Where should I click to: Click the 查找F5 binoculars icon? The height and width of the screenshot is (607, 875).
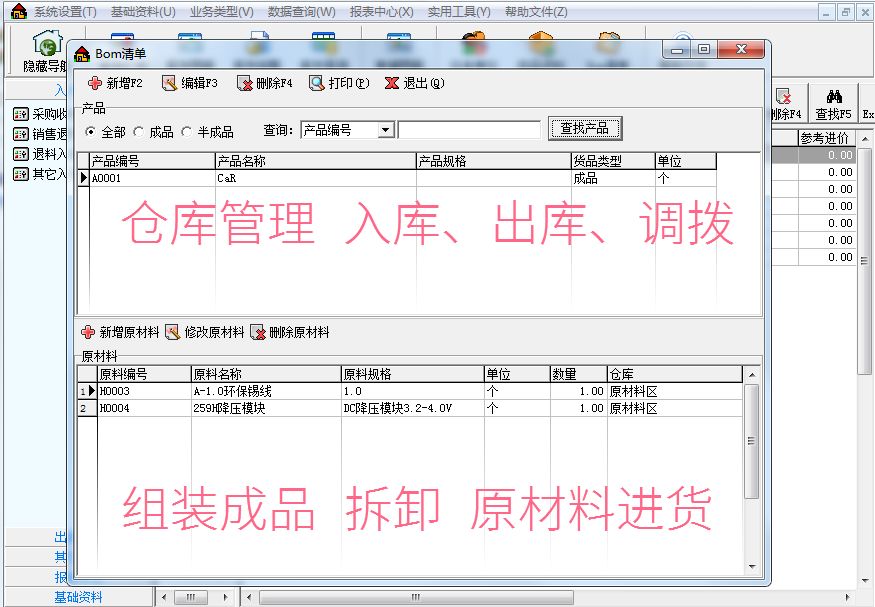point(832,97)
